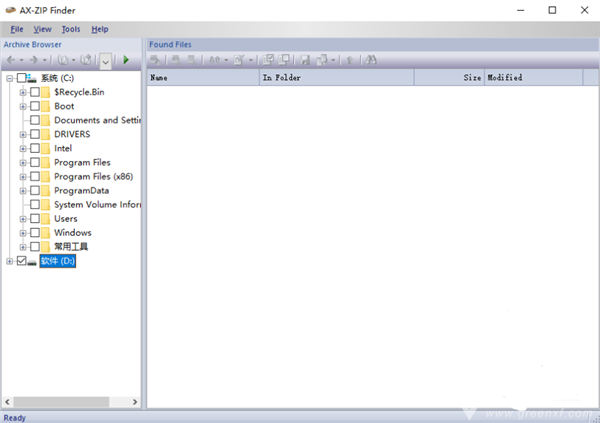Sort results by Modified column header
The height and width of the screenshot is (423, 600).
[540, 77]
